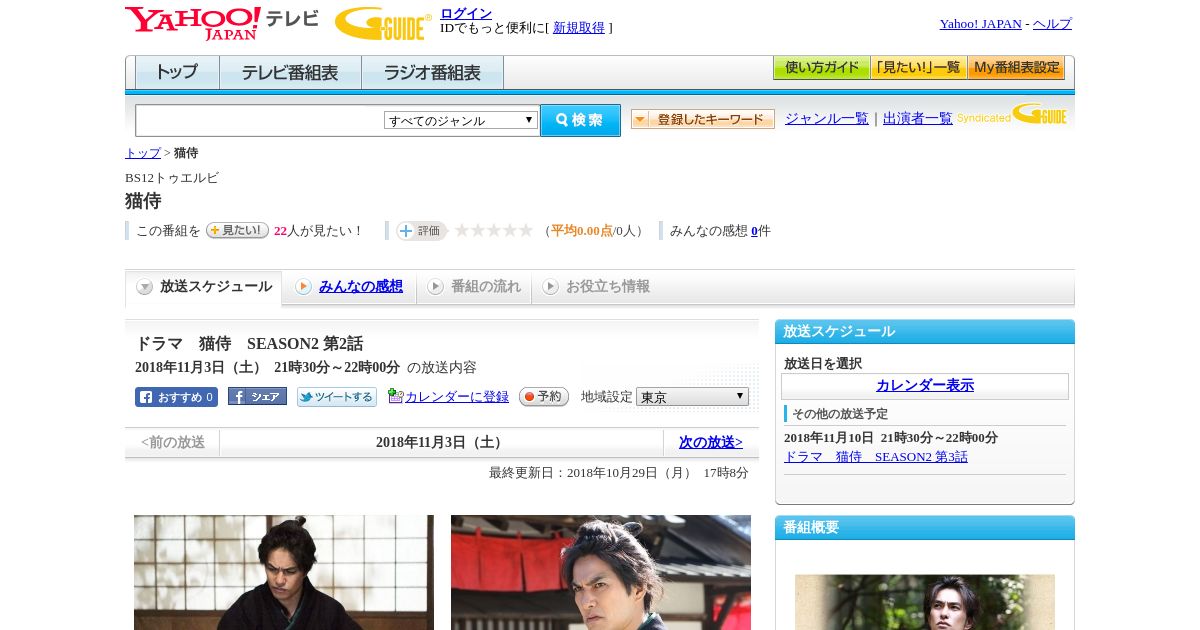Open the ログイン link
This screenshot has height=630, width=1200.
(x=466, y=13)
